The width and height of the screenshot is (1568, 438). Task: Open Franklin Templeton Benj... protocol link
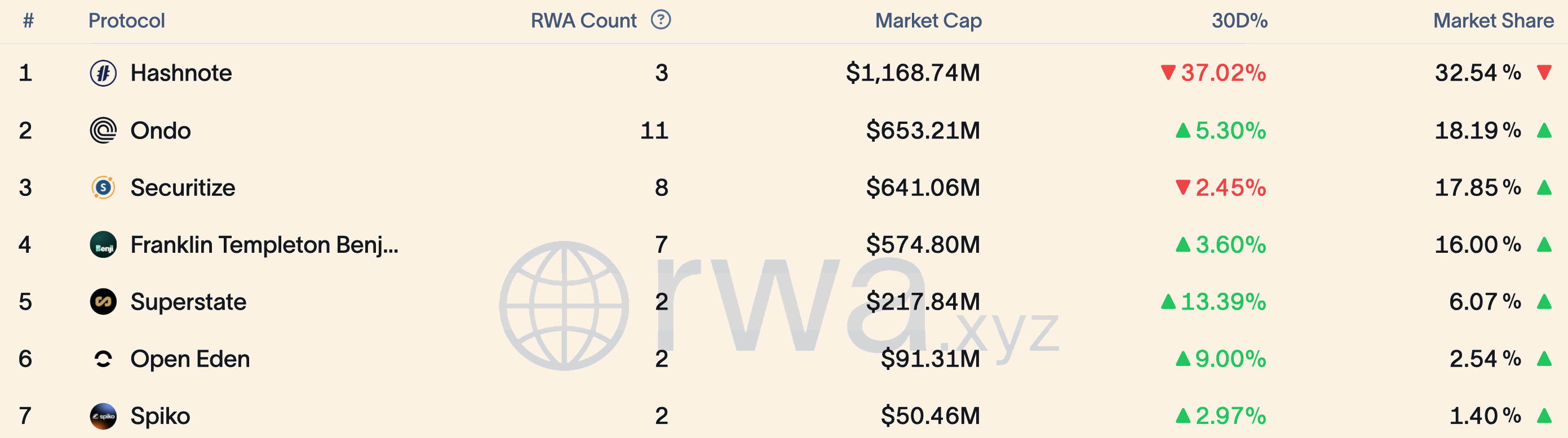pos(264,244)
